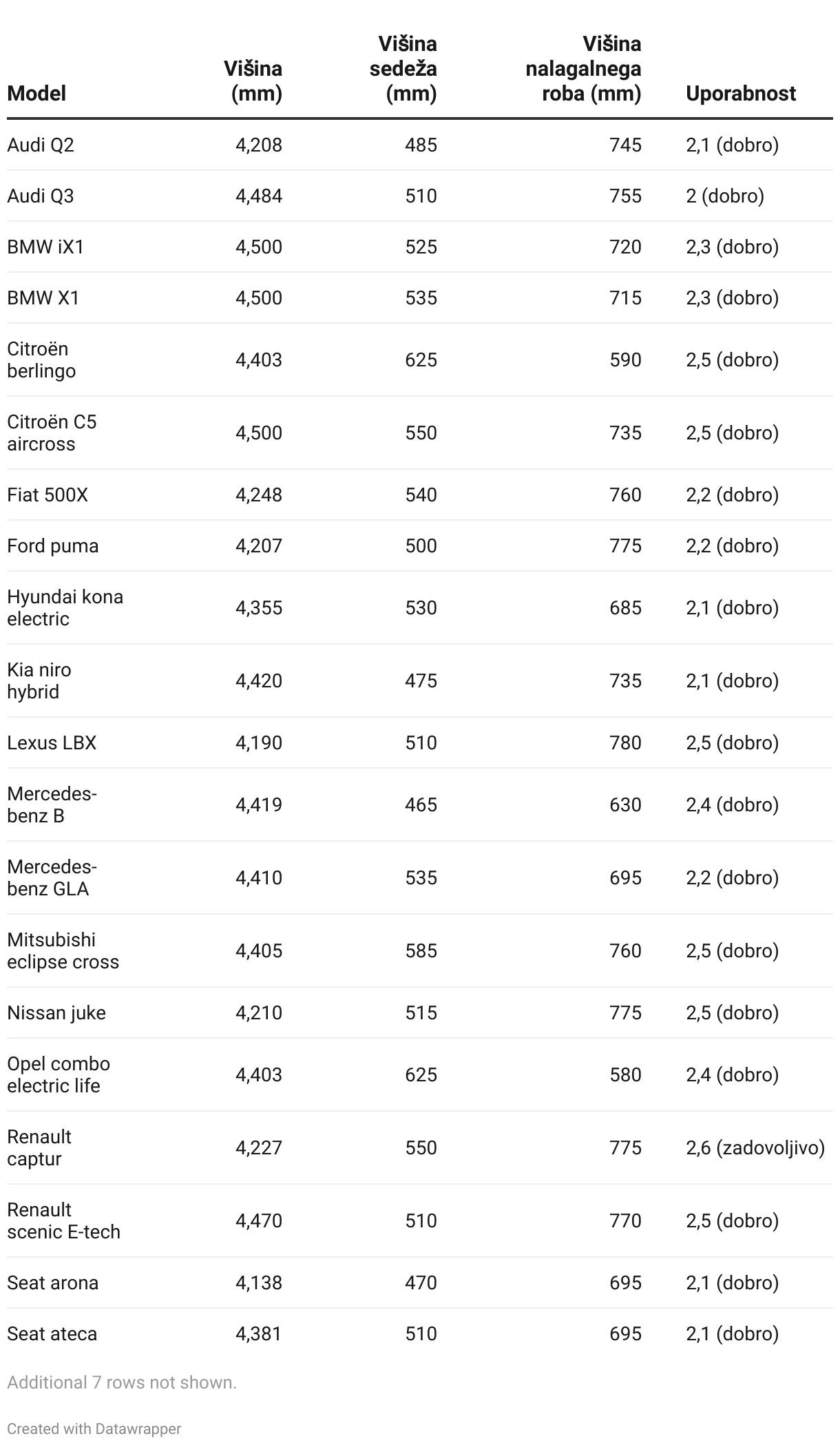Click the Opel combo electric life label
This screenshot has height=1445, width=840.
click(59, 1074)
